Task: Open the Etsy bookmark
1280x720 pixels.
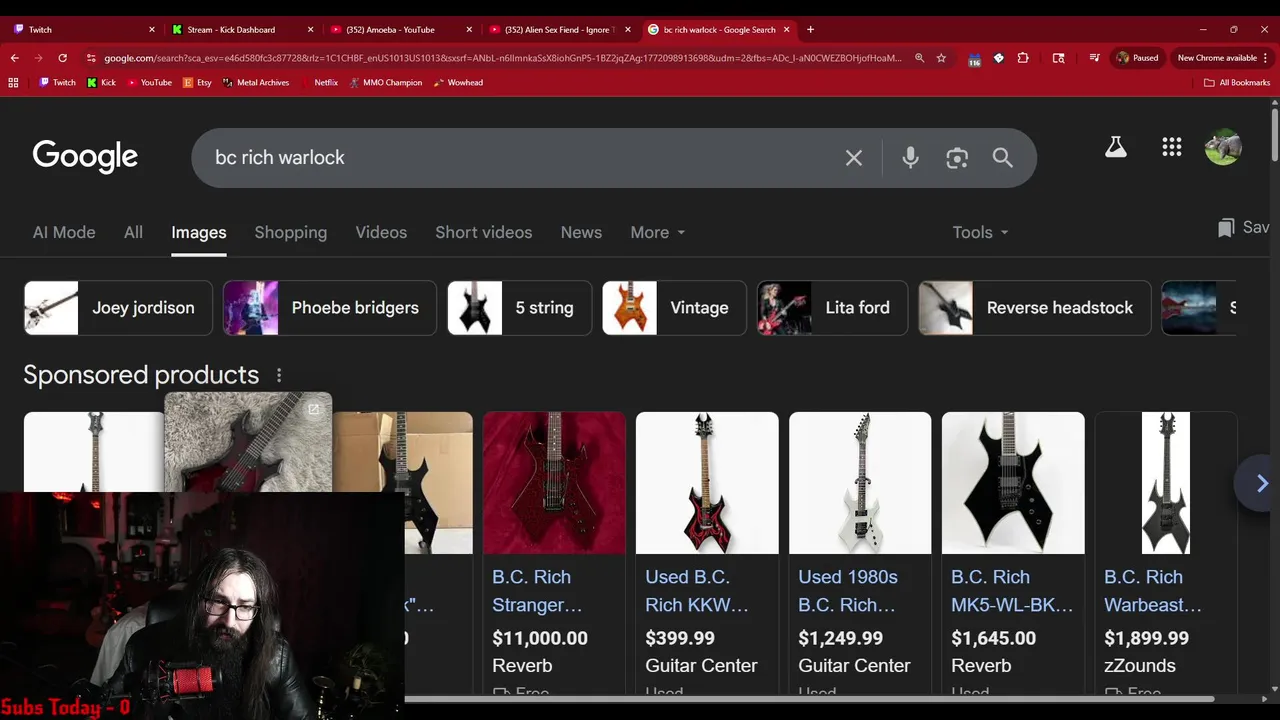Action: pyautogui.click(x=197, y=83)
